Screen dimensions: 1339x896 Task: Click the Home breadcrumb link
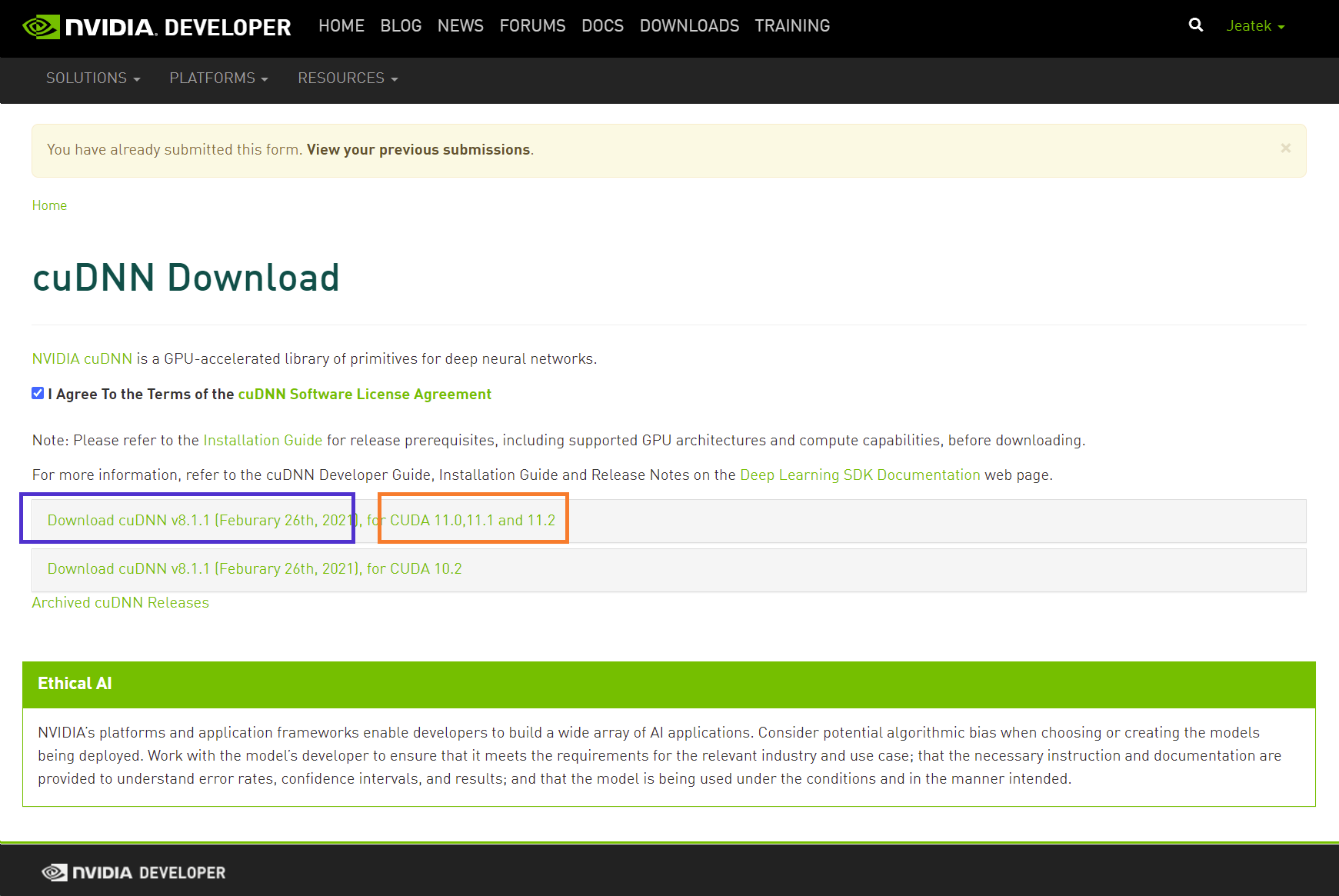[x=49, y=205]
